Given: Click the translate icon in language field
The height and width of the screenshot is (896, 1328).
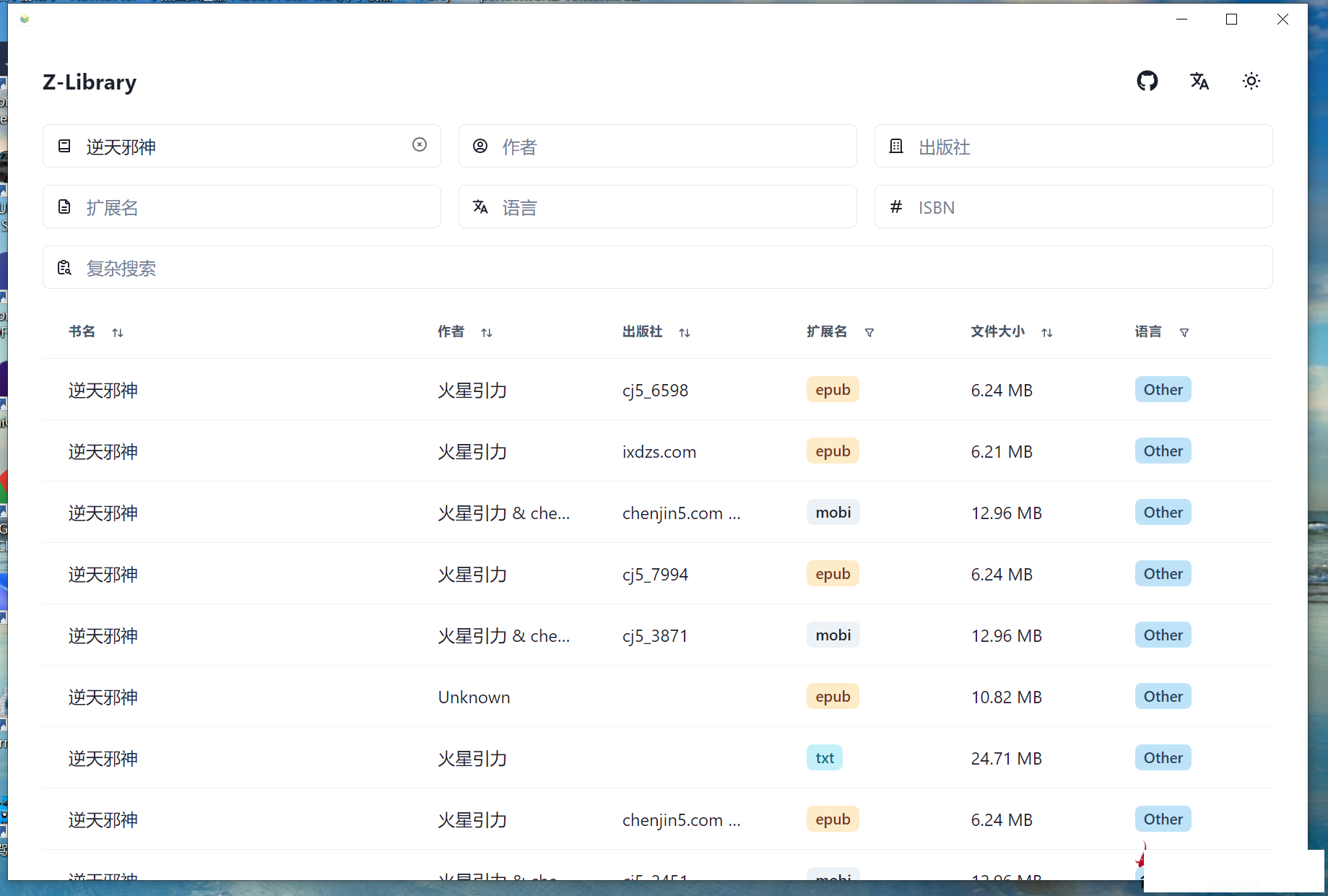Looking at the screenshot, I should [x=480, y=206].
